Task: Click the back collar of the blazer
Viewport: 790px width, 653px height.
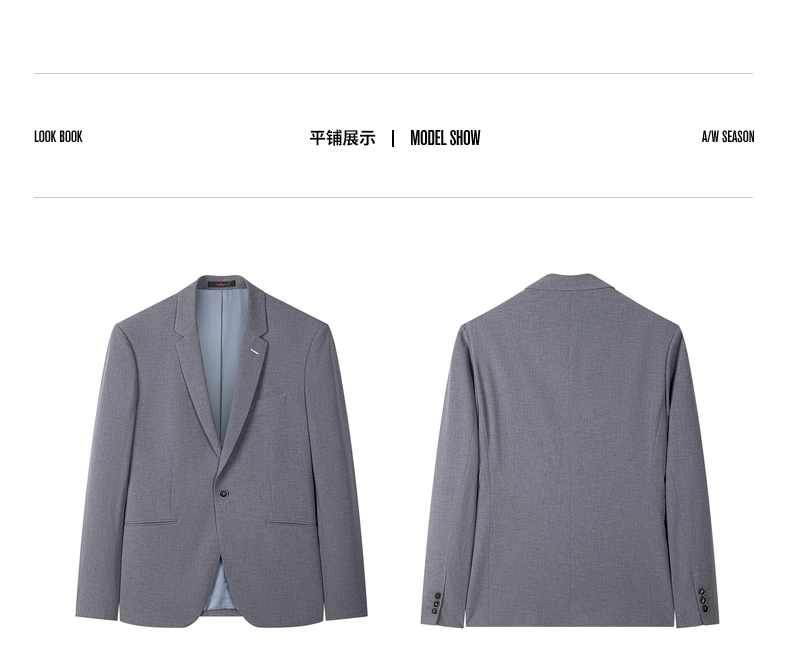Action: (x=570, y=282)
